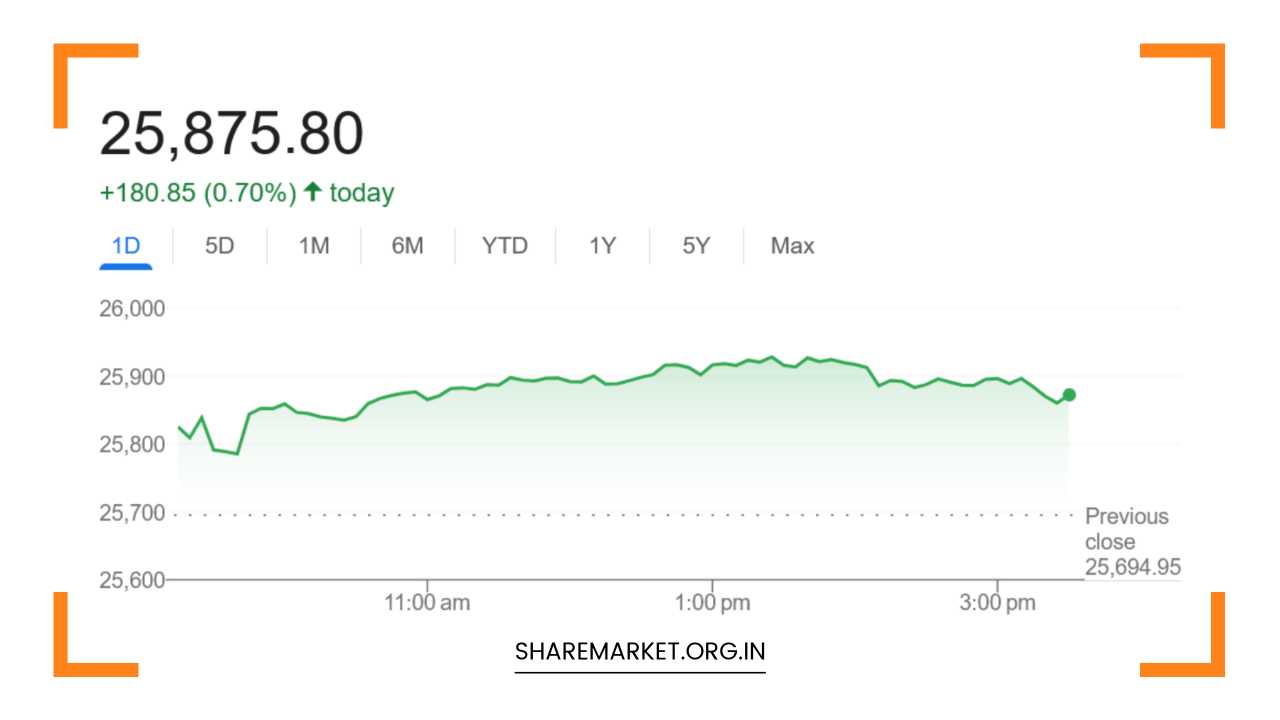The image size is (1280, 720).
Task: Click the peak of the green price line
Action: click(x=770, y=356)
